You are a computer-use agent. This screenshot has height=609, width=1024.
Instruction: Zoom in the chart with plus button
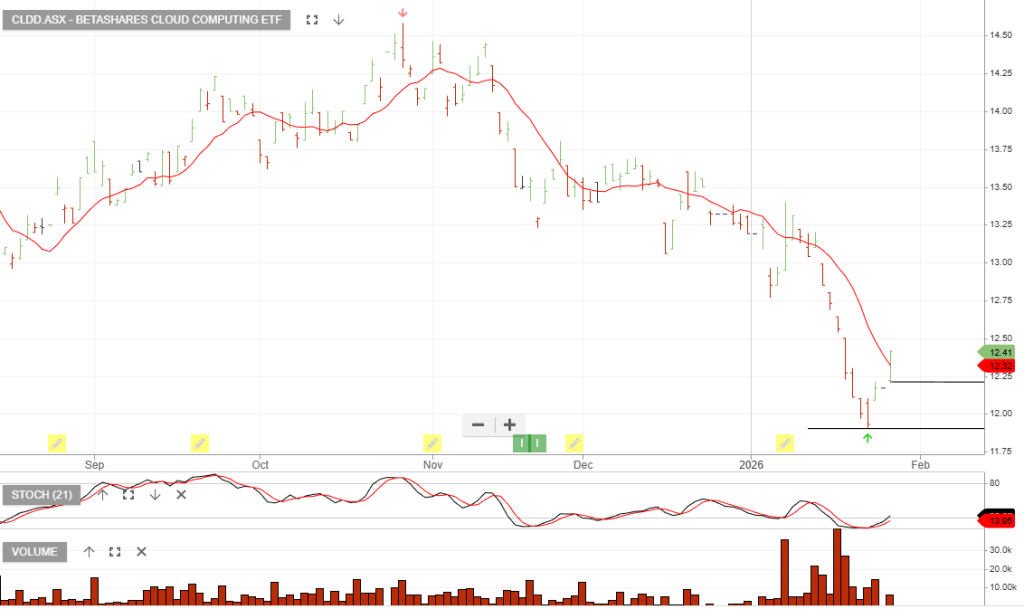[509, 424]
